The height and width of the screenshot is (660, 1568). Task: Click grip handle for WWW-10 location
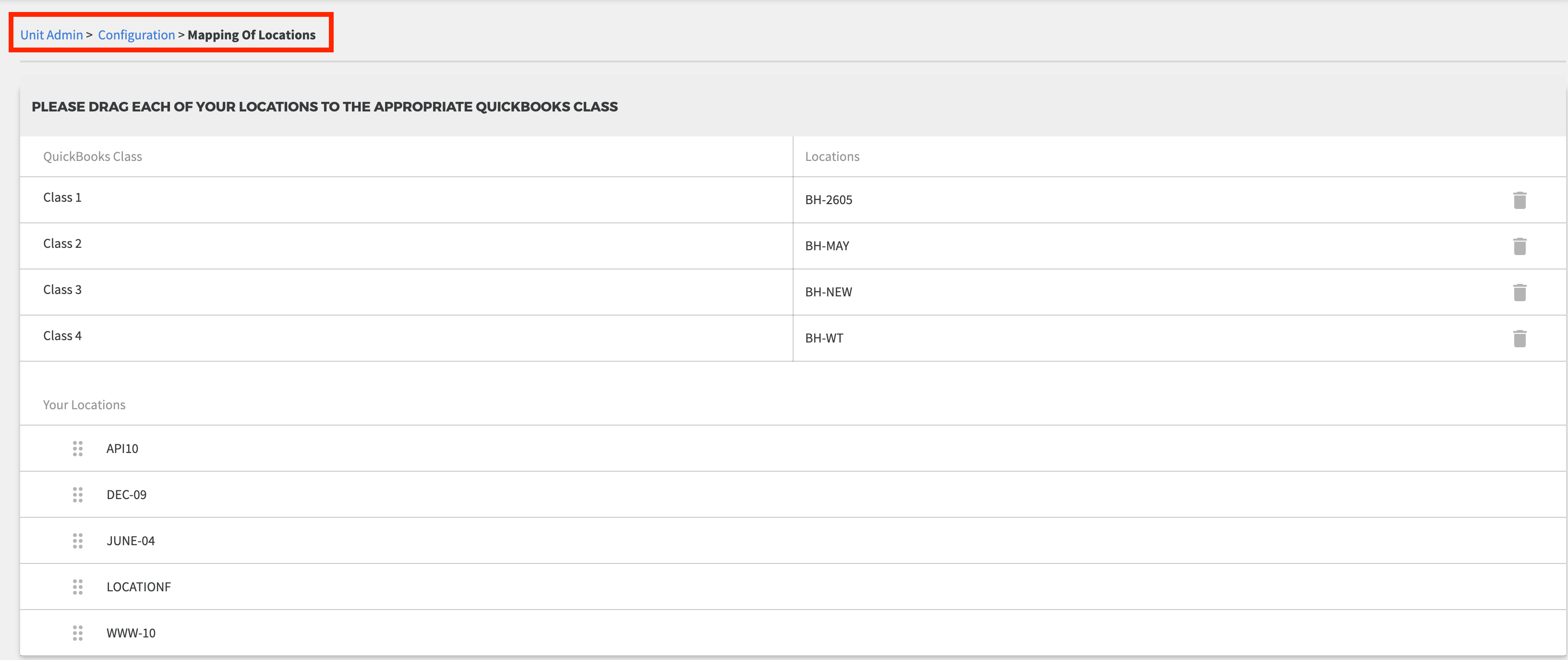tap(77, 633)
